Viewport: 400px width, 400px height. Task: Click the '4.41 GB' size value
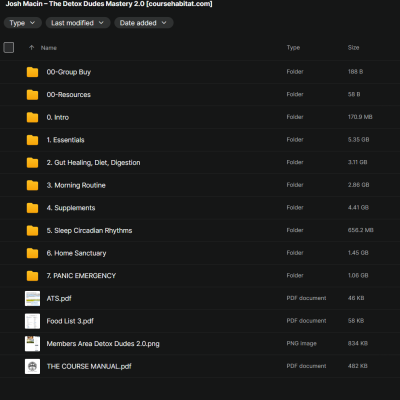(x=358, y=208)
